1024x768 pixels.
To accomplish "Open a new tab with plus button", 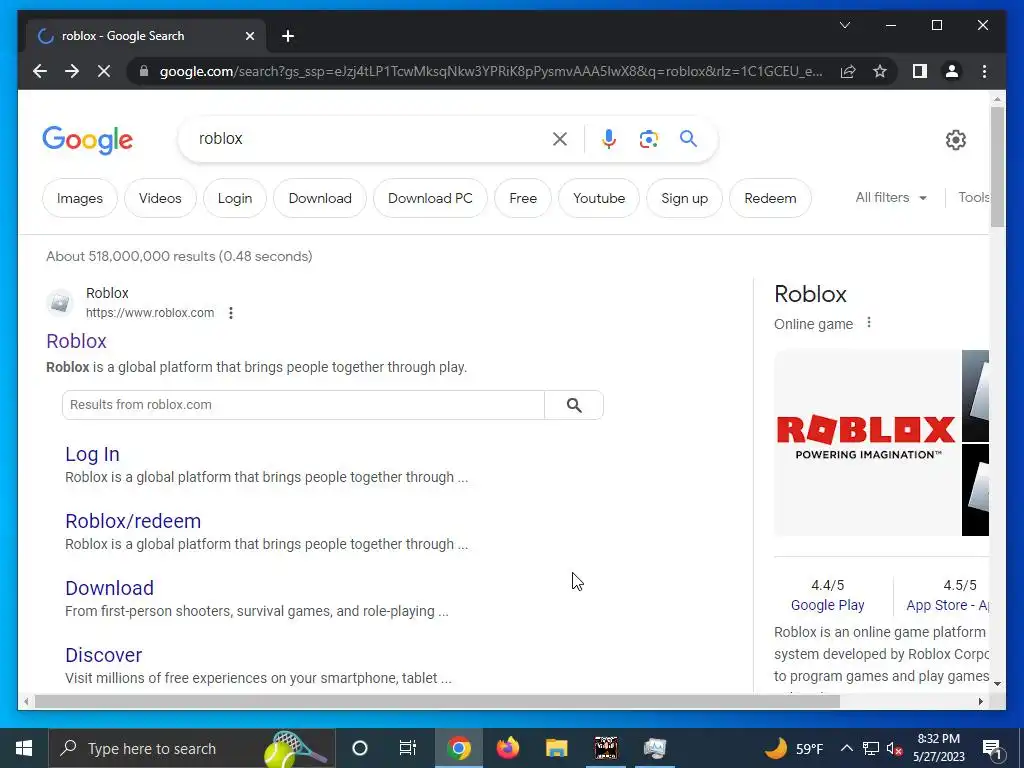I will point(288,36).
